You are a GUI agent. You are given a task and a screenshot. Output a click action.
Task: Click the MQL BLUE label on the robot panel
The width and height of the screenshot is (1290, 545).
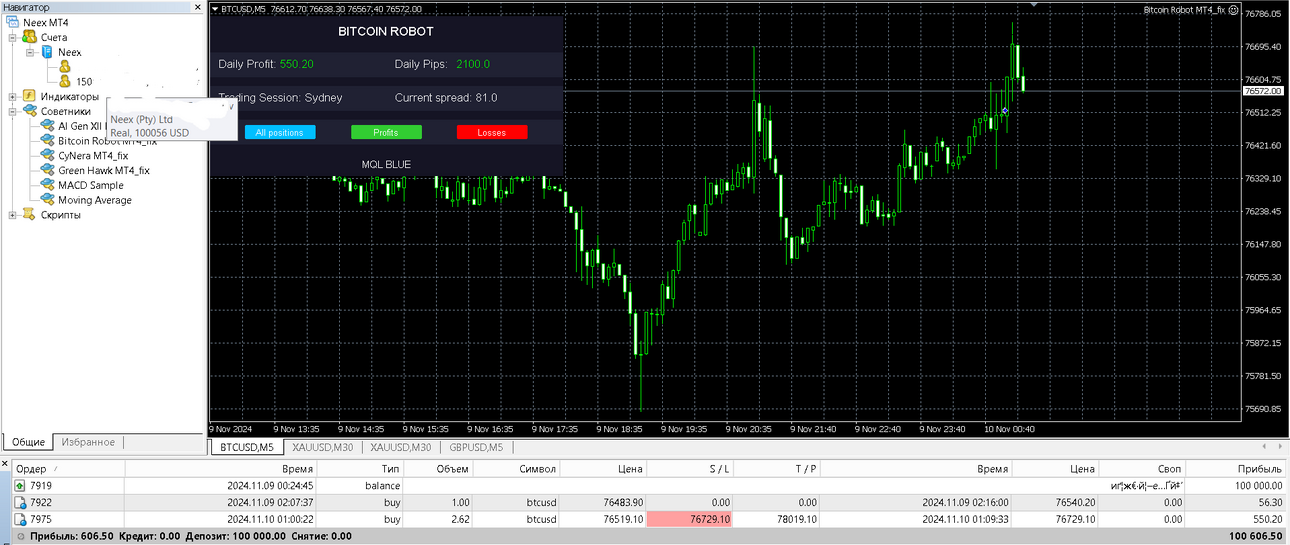386,164
